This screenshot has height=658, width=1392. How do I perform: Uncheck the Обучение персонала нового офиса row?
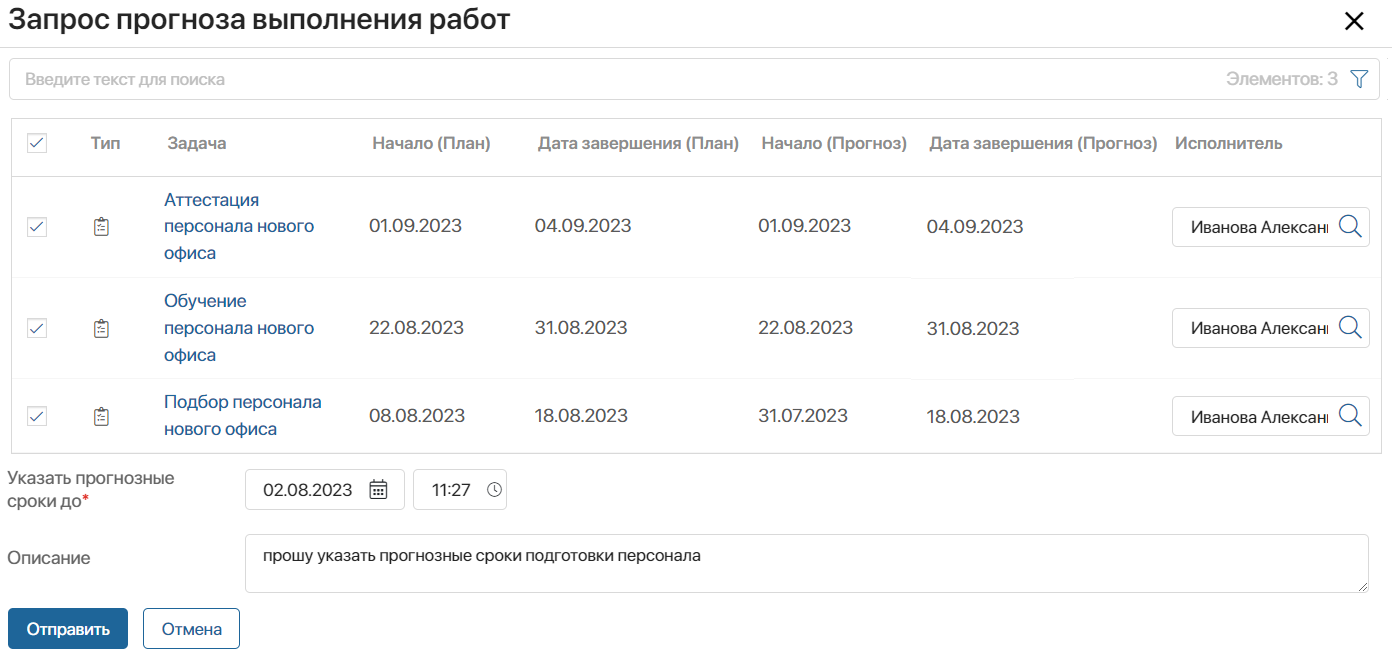click(x=37, y=328)
